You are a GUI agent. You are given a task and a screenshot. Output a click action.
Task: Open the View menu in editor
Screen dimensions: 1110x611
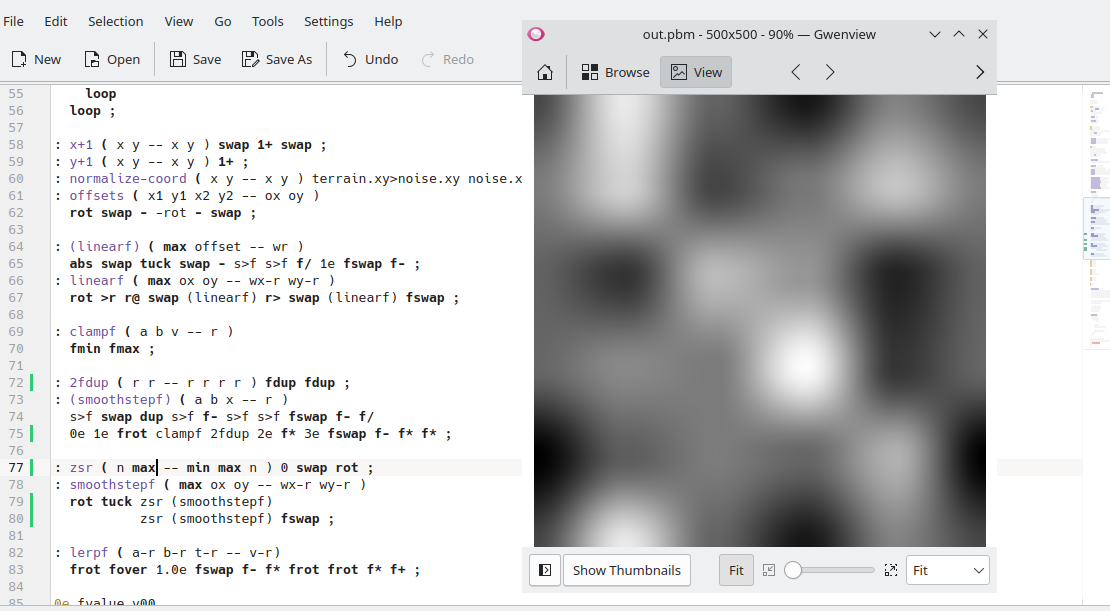[x=178, y=21]
